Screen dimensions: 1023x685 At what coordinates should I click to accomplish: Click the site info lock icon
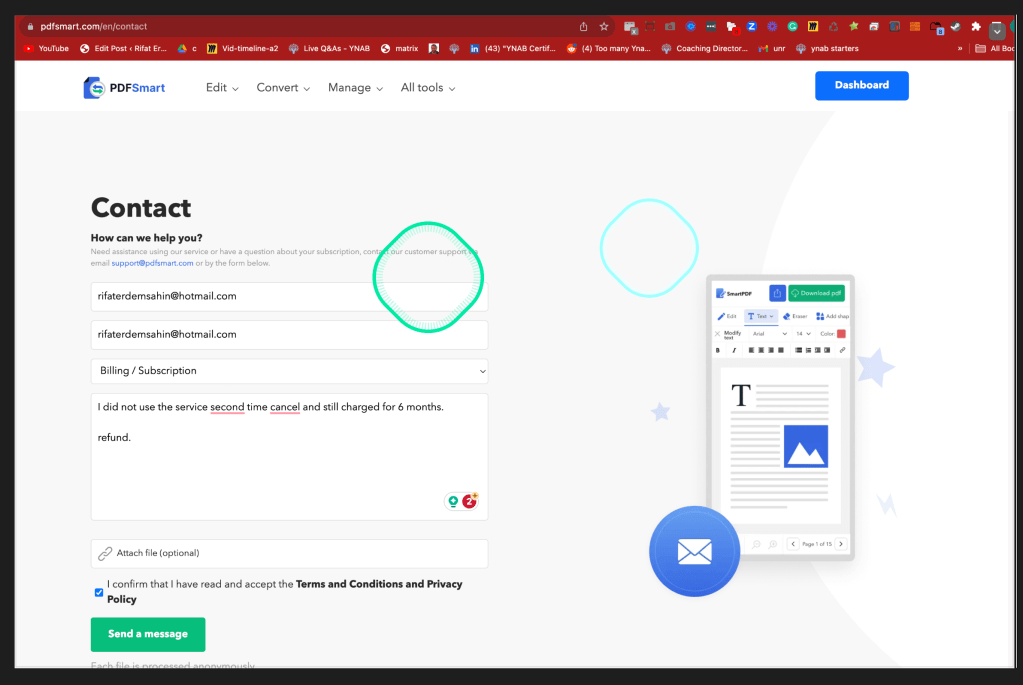(x=30, y=27)
